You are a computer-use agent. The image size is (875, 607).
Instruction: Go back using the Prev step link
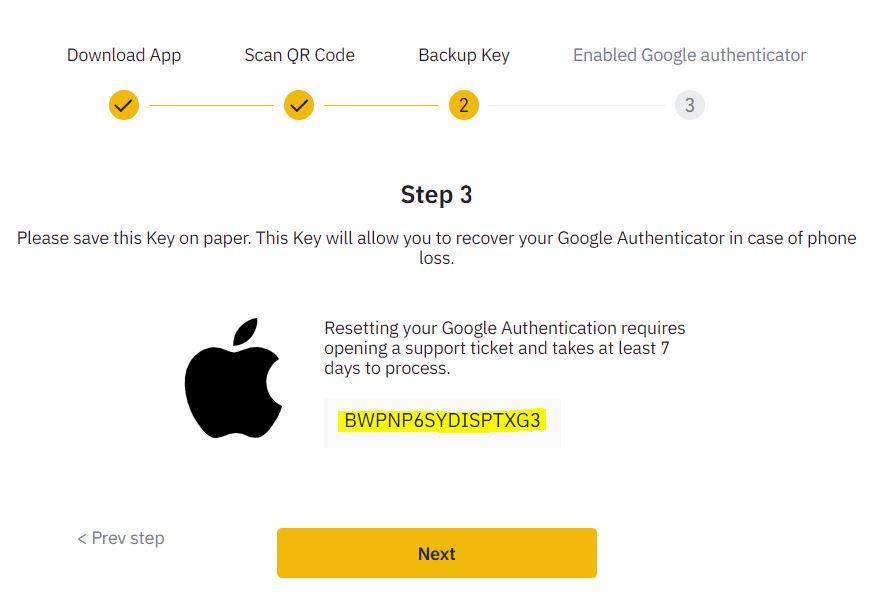point(121,538)
